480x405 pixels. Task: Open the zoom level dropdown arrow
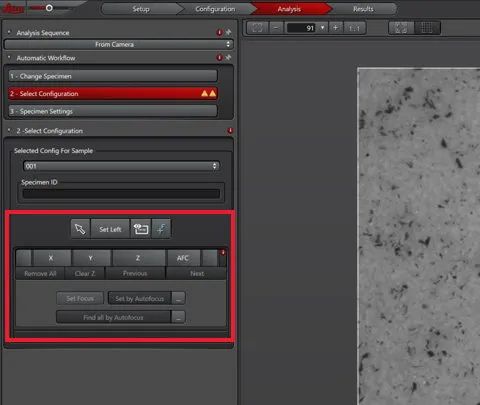(x=322, y=28)
